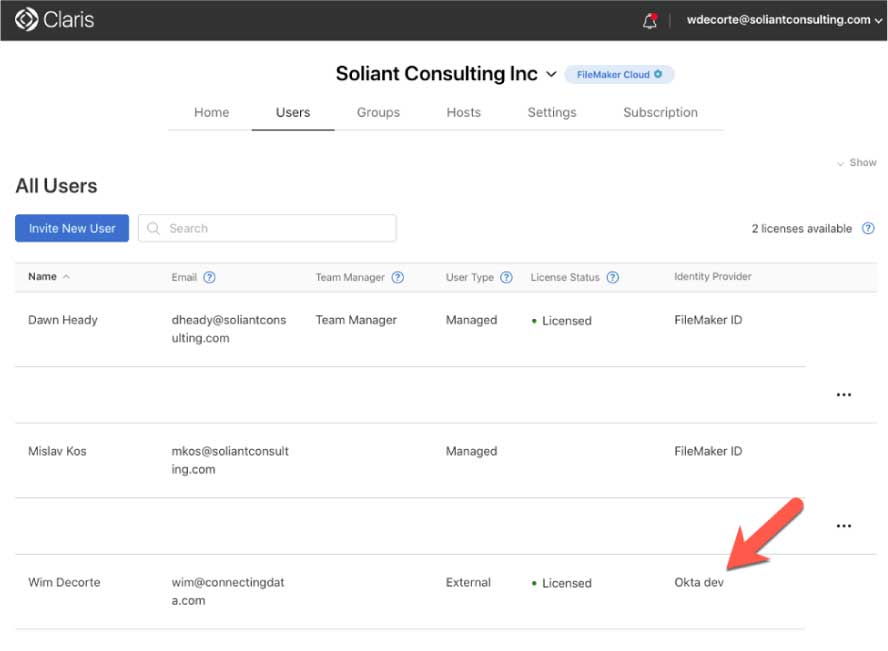888x651 pixels.
Task: Open the User Type column help icon
Action: pyautogui.click(x=506, y=277)
